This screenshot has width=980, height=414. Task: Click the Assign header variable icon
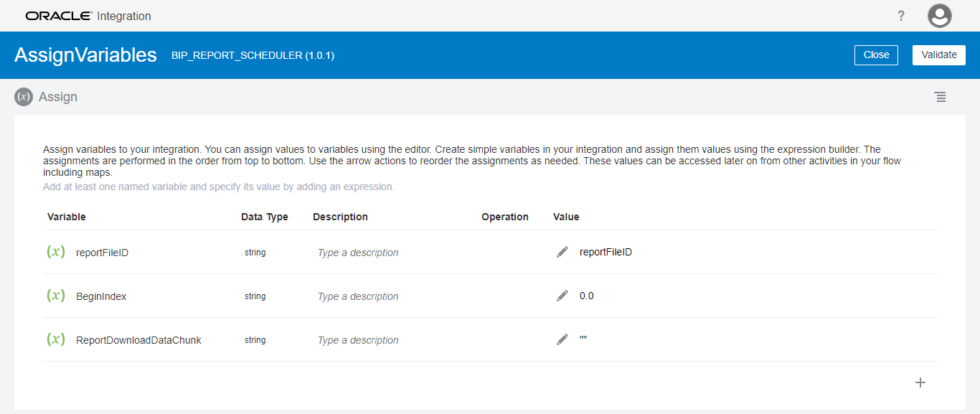[x=23, y=97]
